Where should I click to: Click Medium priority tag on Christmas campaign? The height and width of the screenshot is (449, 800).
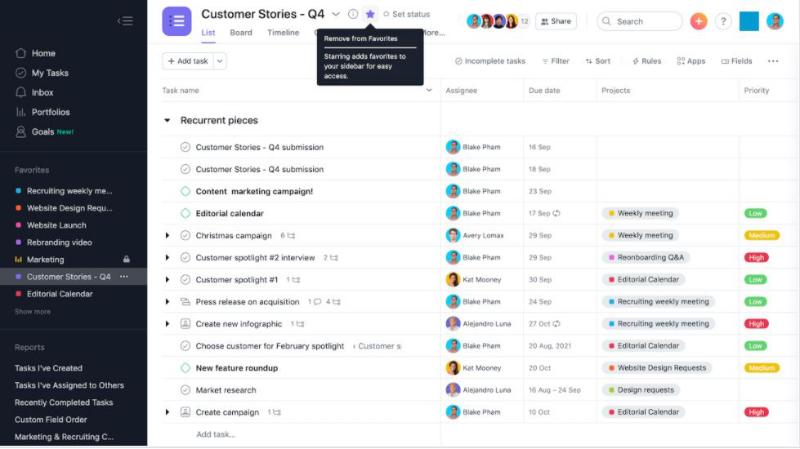point(762,236)
